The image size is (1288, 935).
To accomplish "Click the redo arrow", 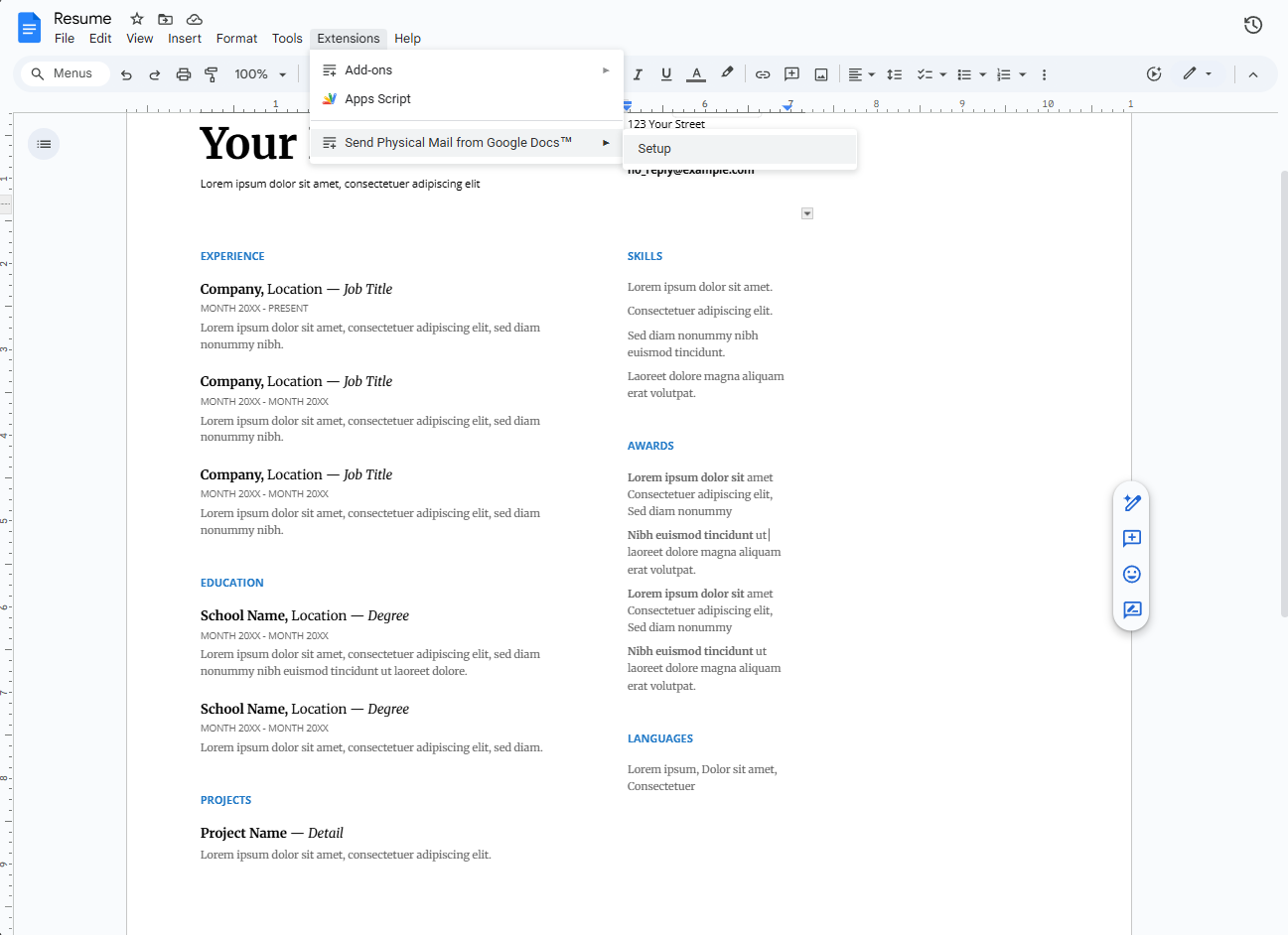I will click(x=155, y=74).
